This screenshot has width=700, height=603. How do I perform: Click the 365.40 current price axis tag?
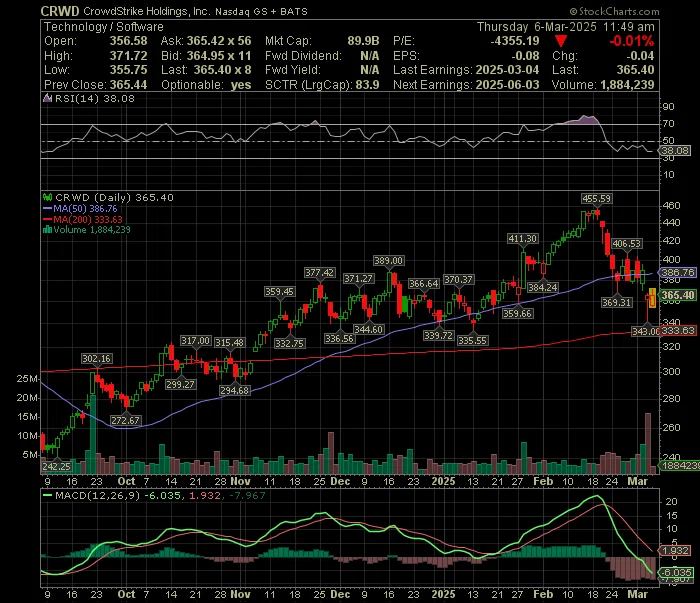[678, 295]
